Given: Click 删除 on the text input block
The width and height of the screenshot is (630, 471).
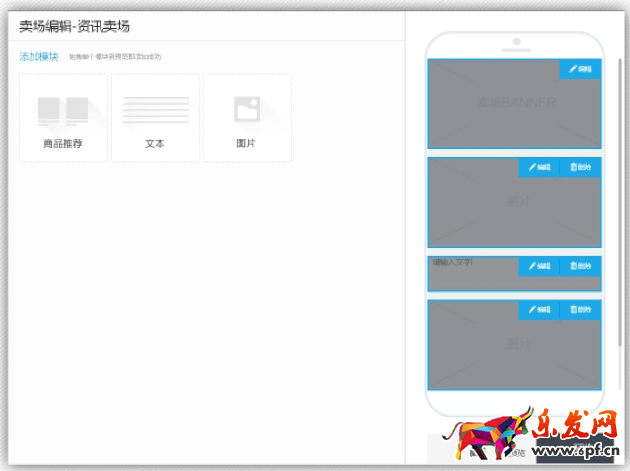Looking at the screenshot, I should click(580, 266).
